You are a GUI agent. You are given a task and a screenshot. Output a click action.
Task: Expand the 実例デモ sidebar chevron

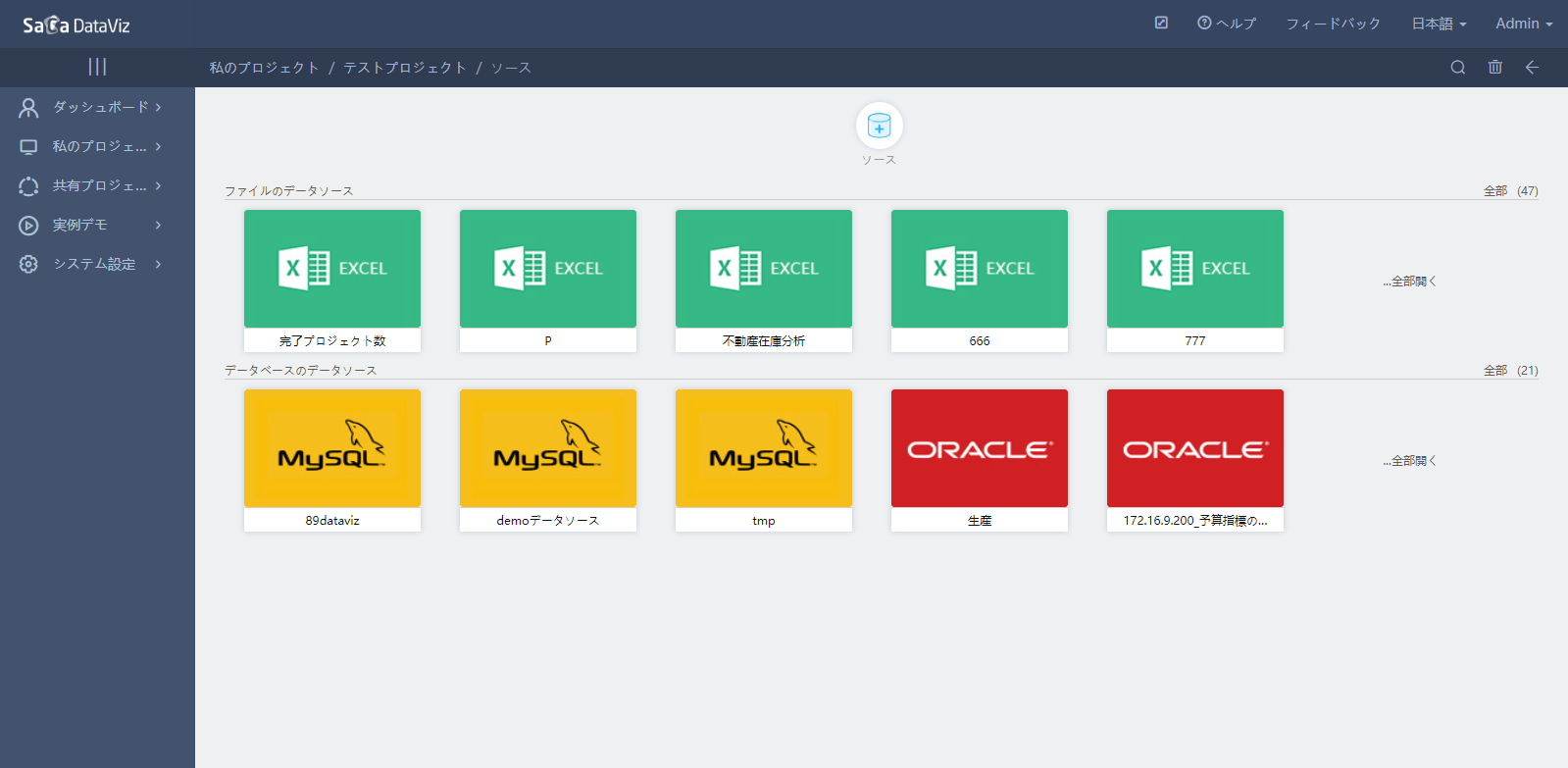158,225
